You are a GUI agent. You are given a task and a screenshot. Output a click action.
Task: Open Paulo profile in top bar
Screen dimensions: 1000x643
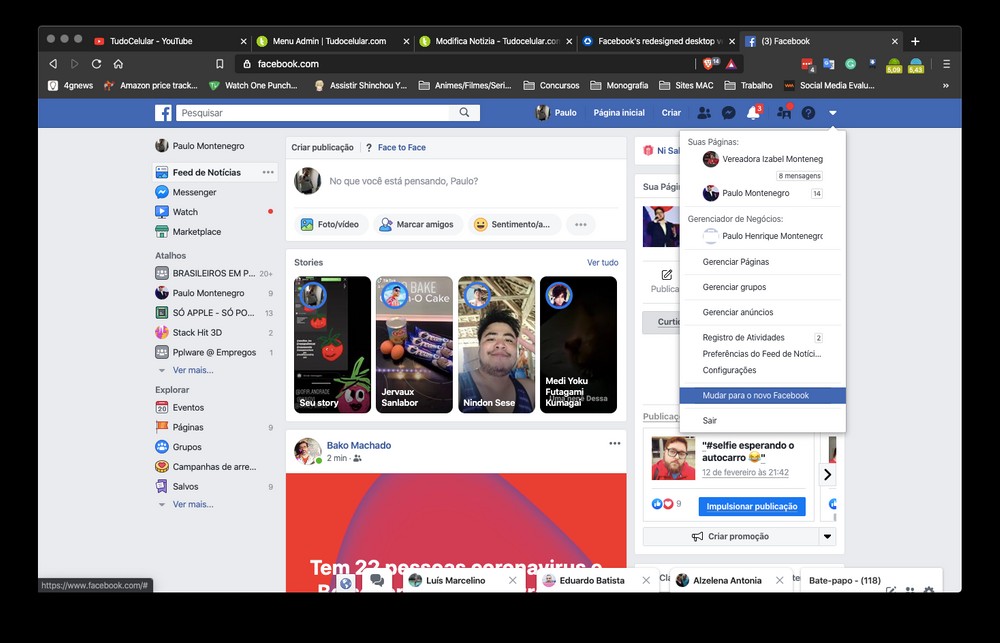(x=556, y=113)
